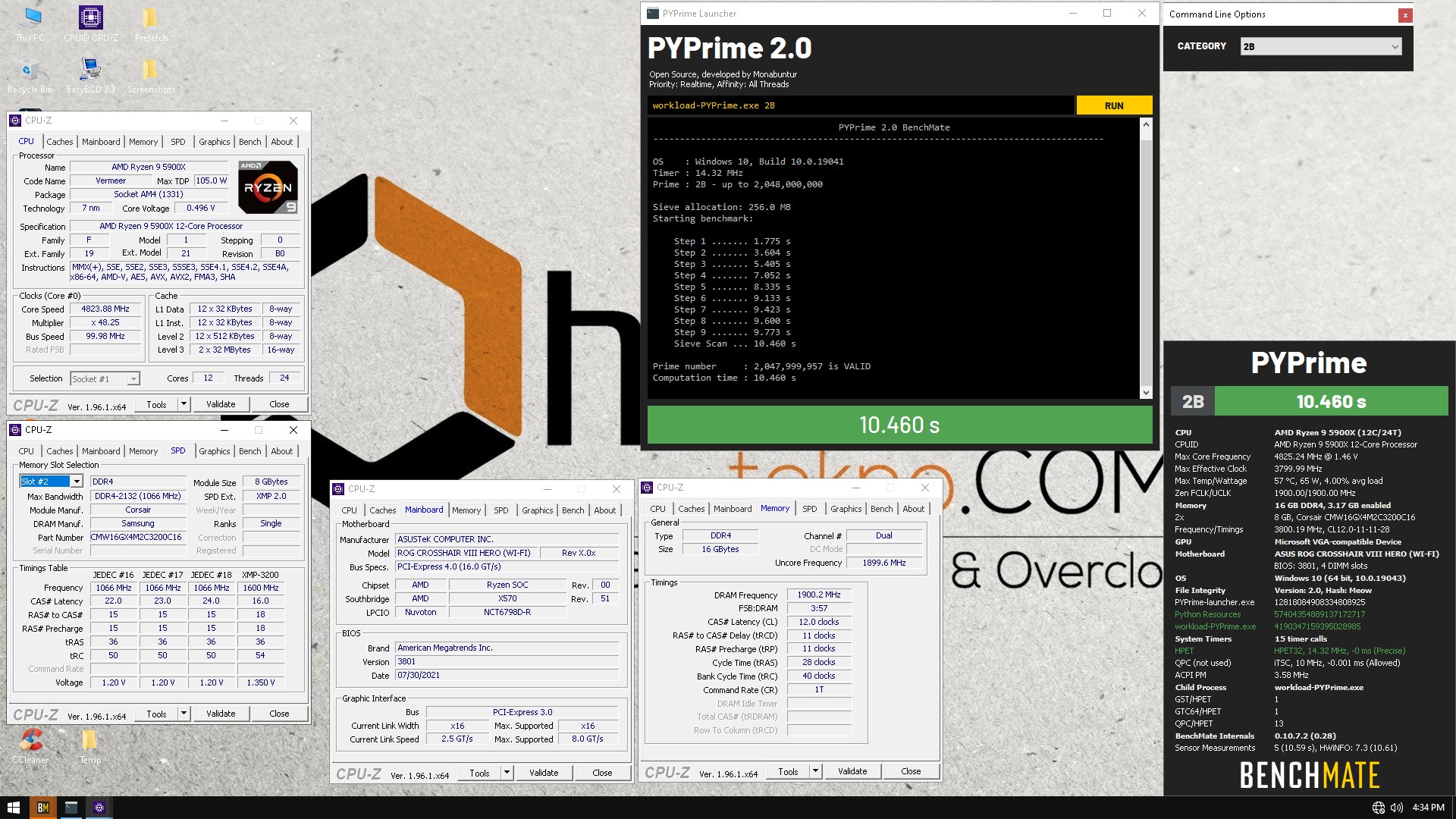Run the PYPrime benchmark
The height and width of the screenshot is (819, 1456).
(x=1114, y=105)
